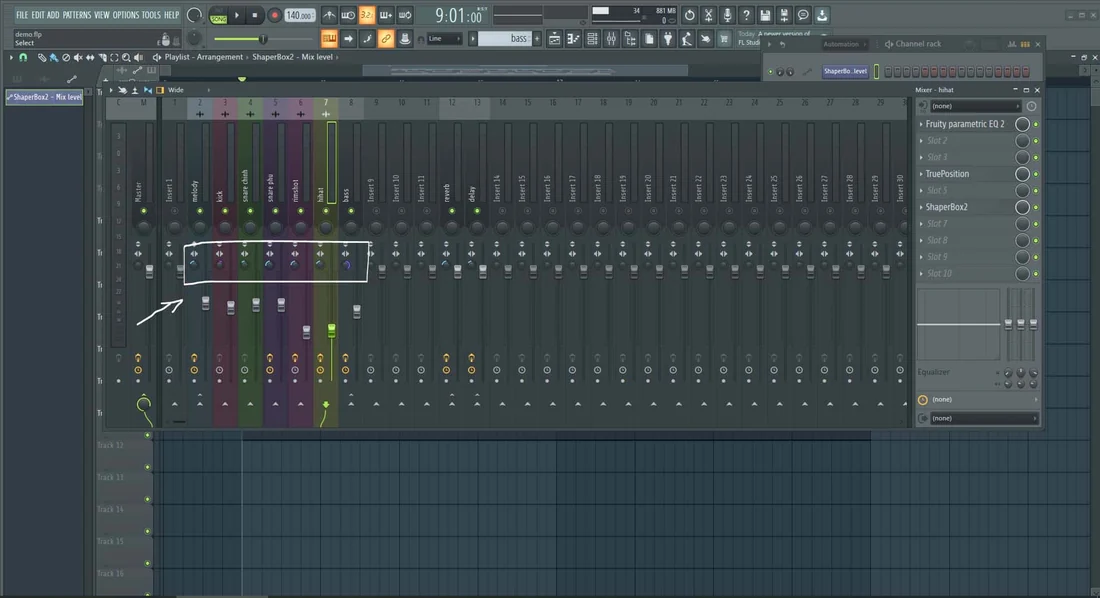Open Automation group dropdown in Channel rack

pos(845,44)
